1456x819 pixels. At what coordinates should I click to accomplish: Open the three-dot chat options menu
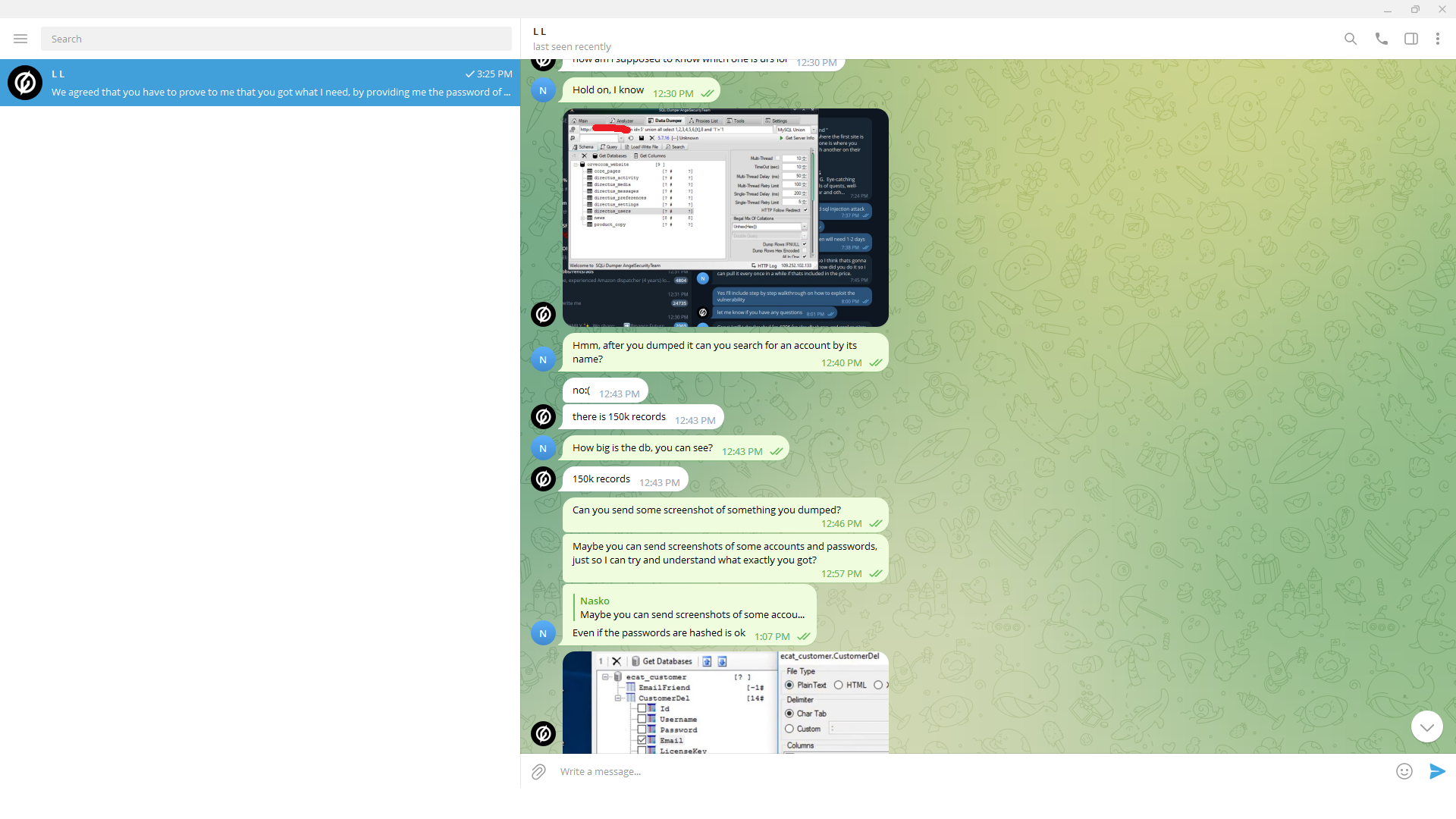point(1437,39)
